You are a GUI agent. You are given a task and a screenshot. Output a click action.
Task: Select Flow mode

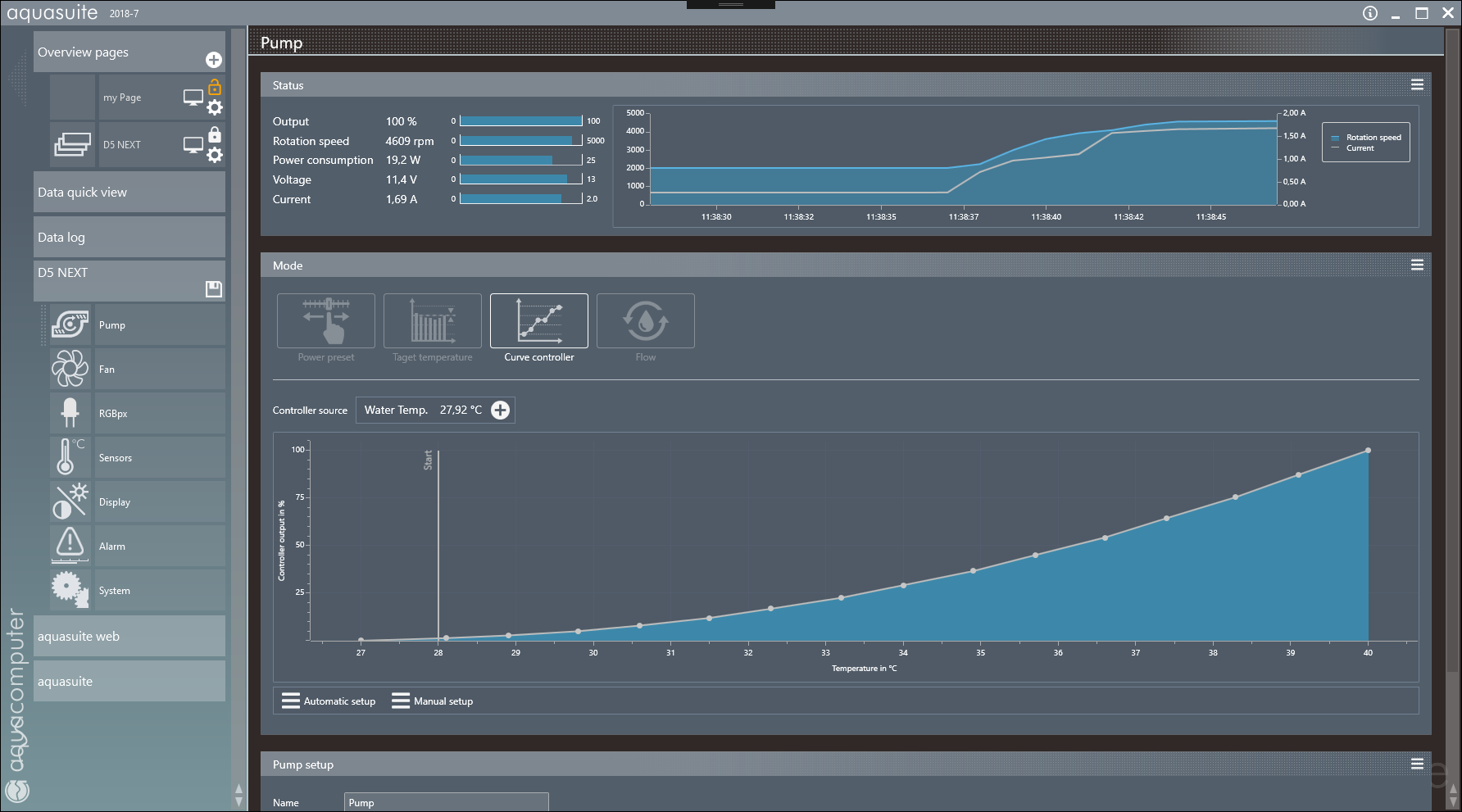[x=646, y=321]
